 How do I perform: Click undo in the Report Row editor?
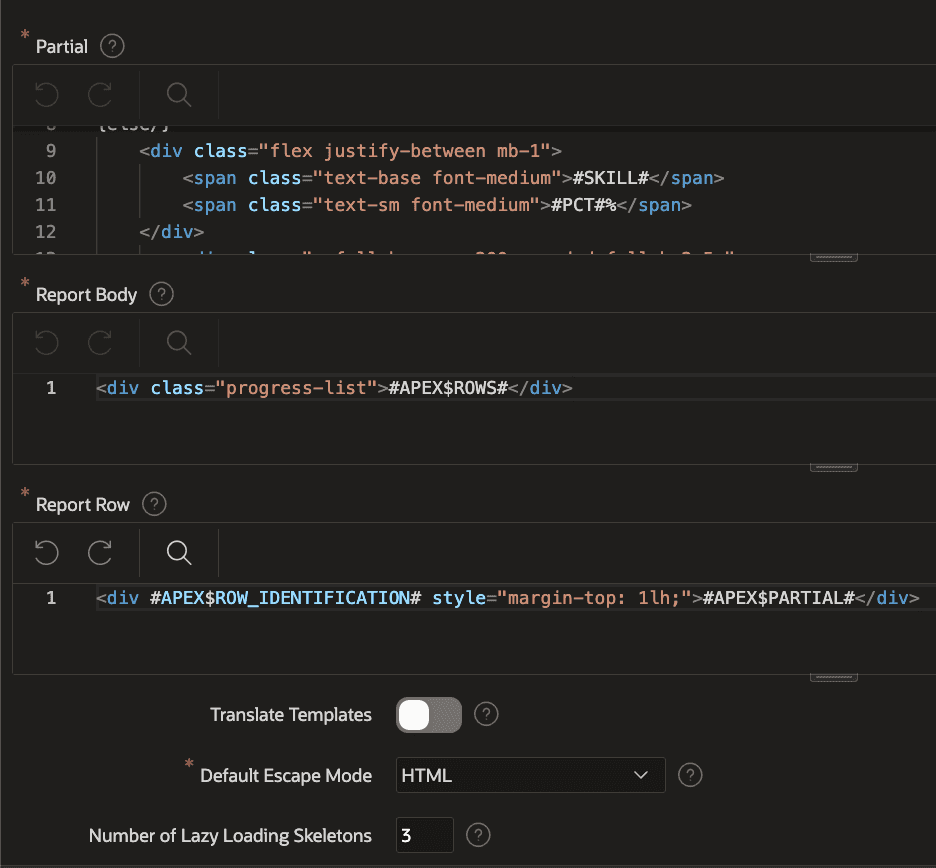45,553
